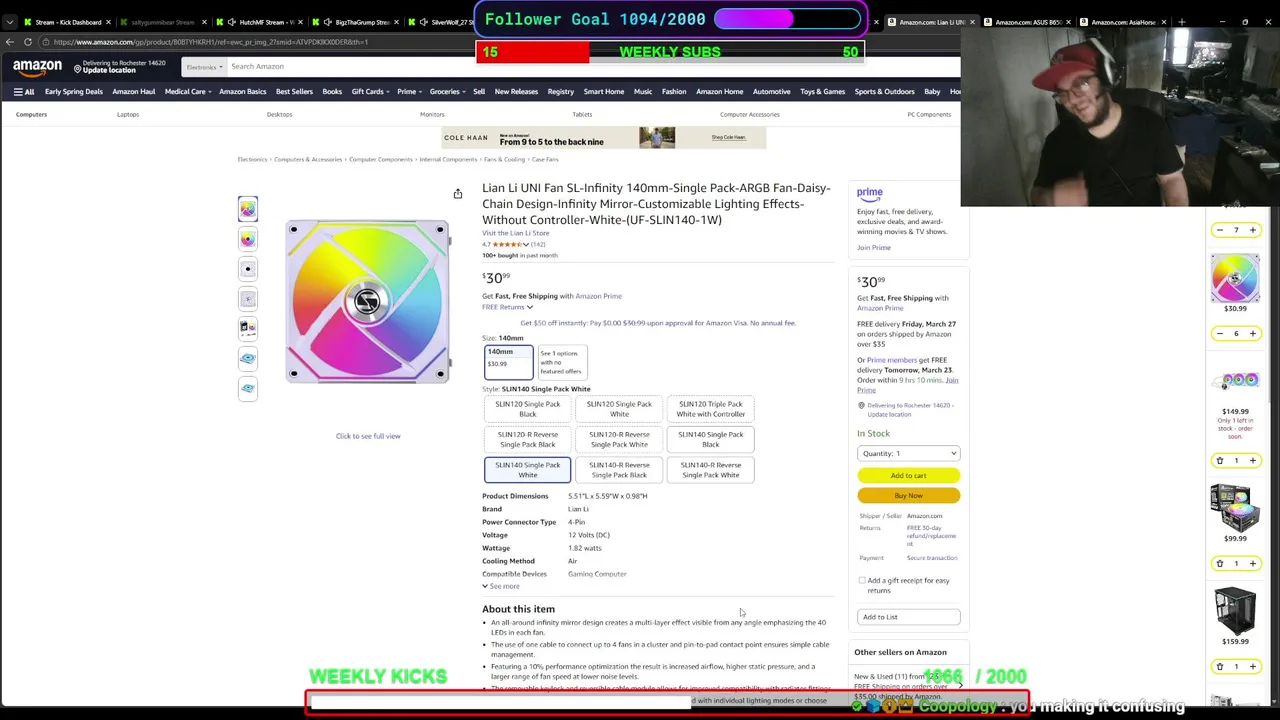Increase quantity of the seven-count cart item

(1252, 230)
